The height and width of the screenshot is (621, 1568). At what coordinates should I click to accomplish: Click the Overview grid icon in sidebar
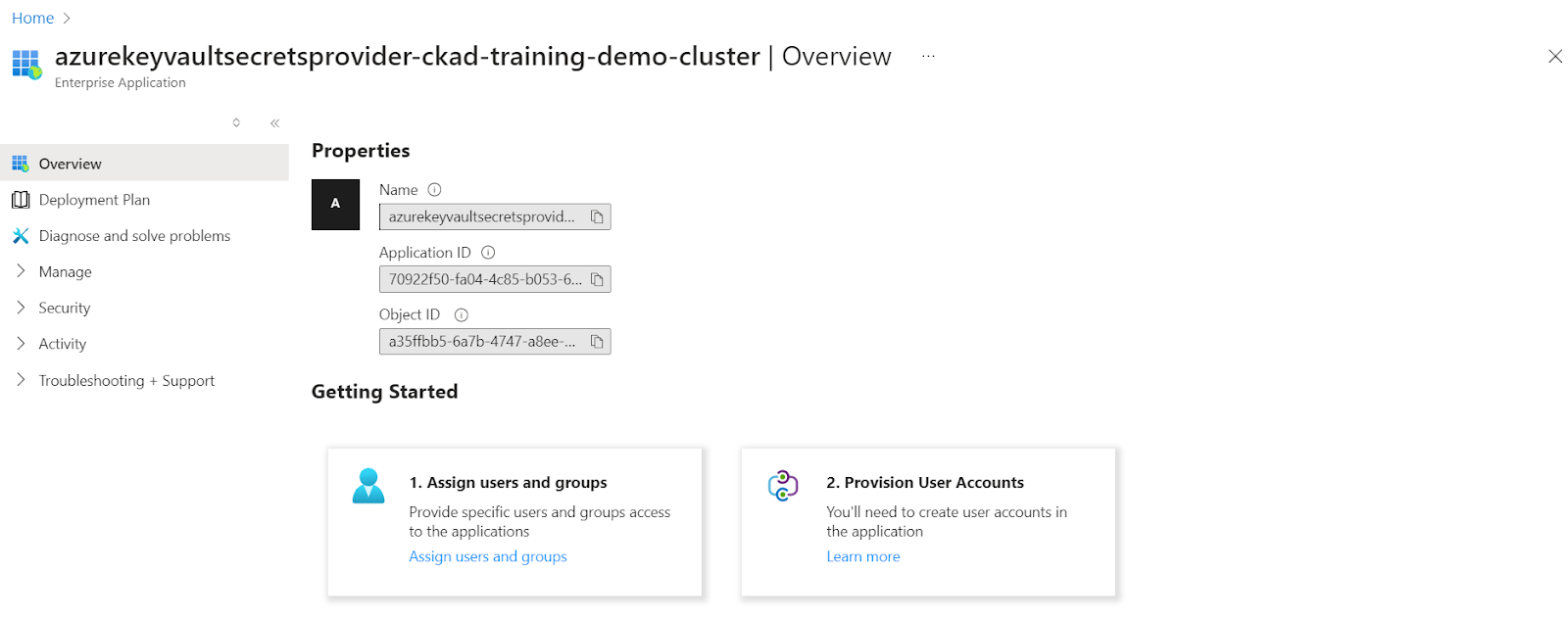click(x=21, y=164)
